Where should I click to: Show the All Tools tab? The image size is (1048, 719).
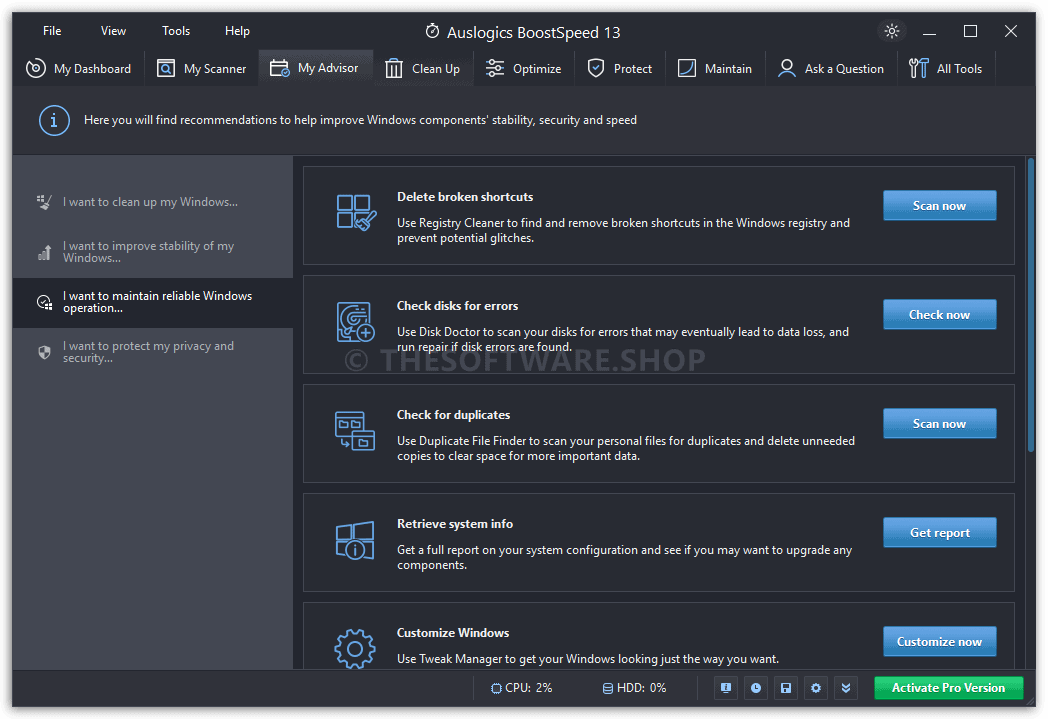pyautogui.click(x=945, y=68)
